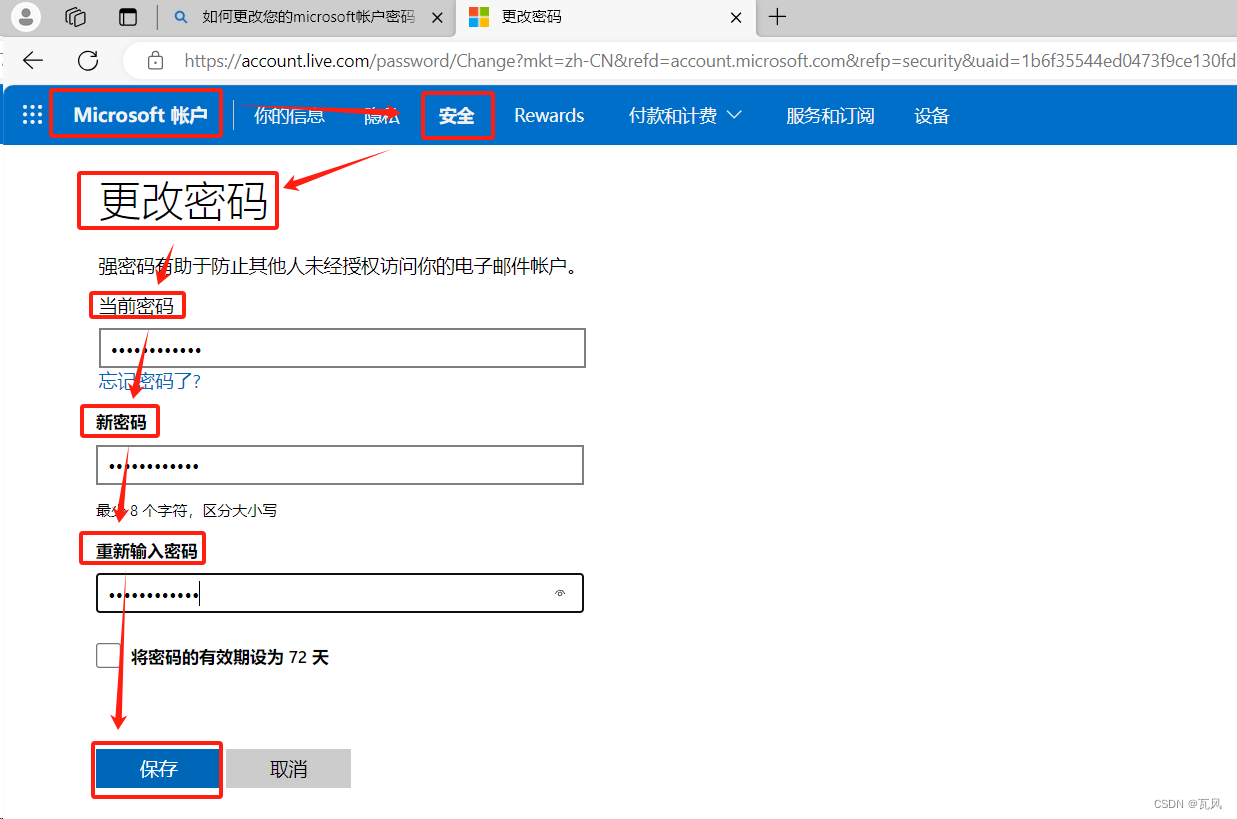
Task: Close the 如何更改您的microsoft帐户密码 tab
Action: click(436, 17)
